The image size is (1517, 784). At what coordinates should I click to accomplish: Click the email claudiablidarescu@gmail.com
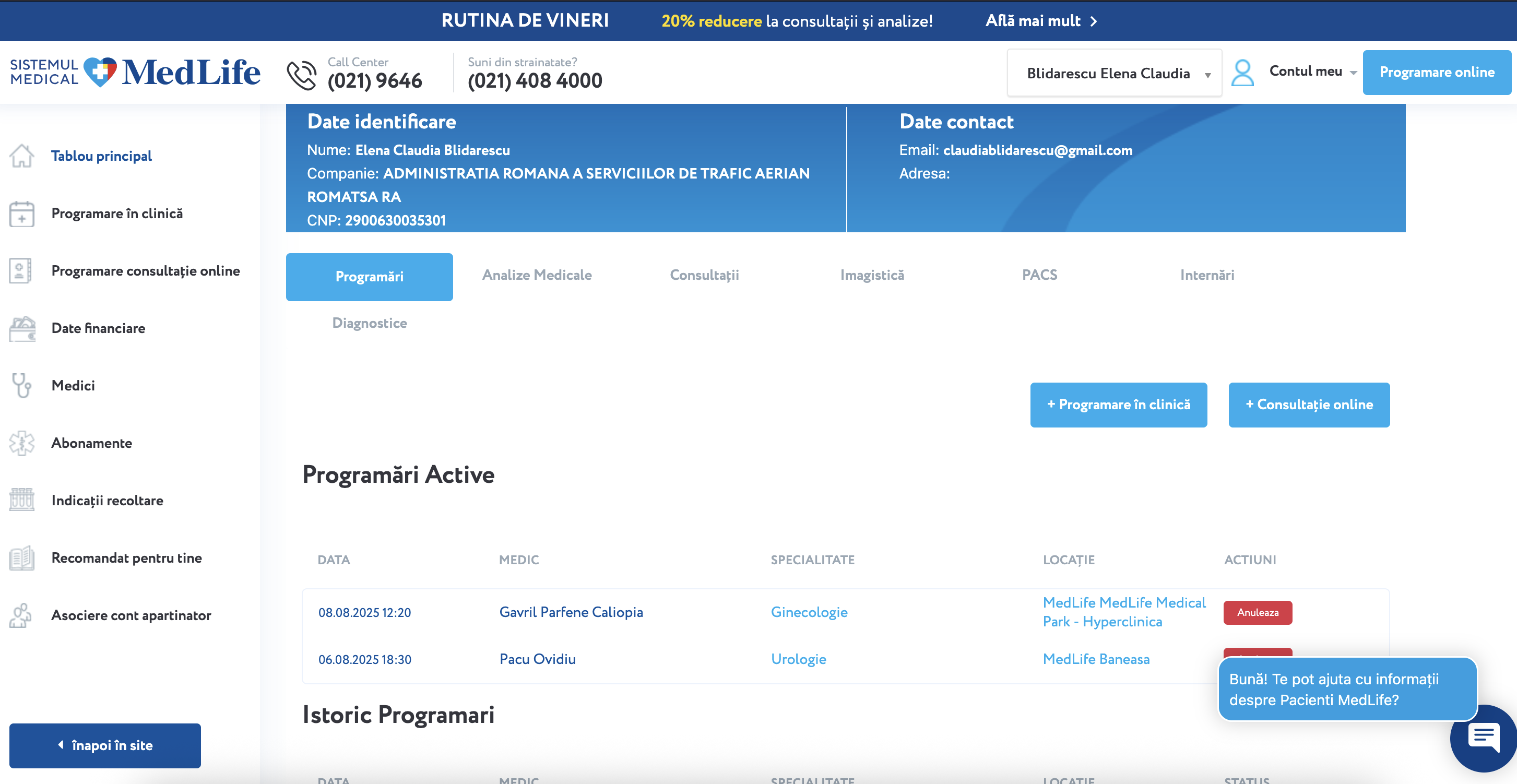click(x=1038, y=150)
